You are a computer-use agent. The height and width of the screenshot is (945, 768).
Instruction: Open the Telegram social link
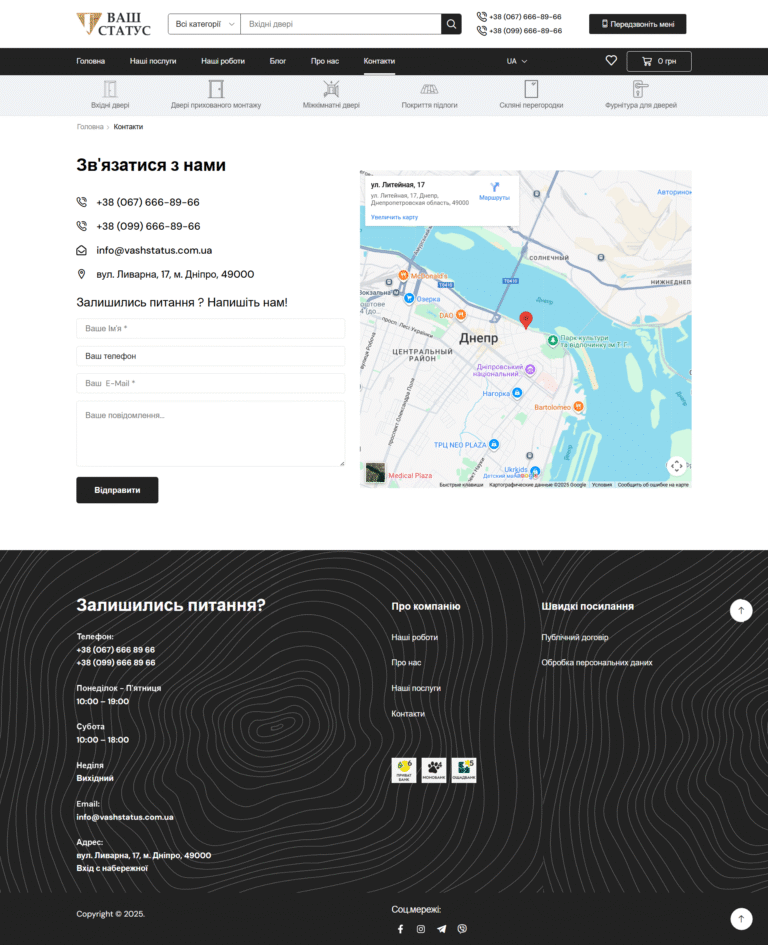point(441,929)
